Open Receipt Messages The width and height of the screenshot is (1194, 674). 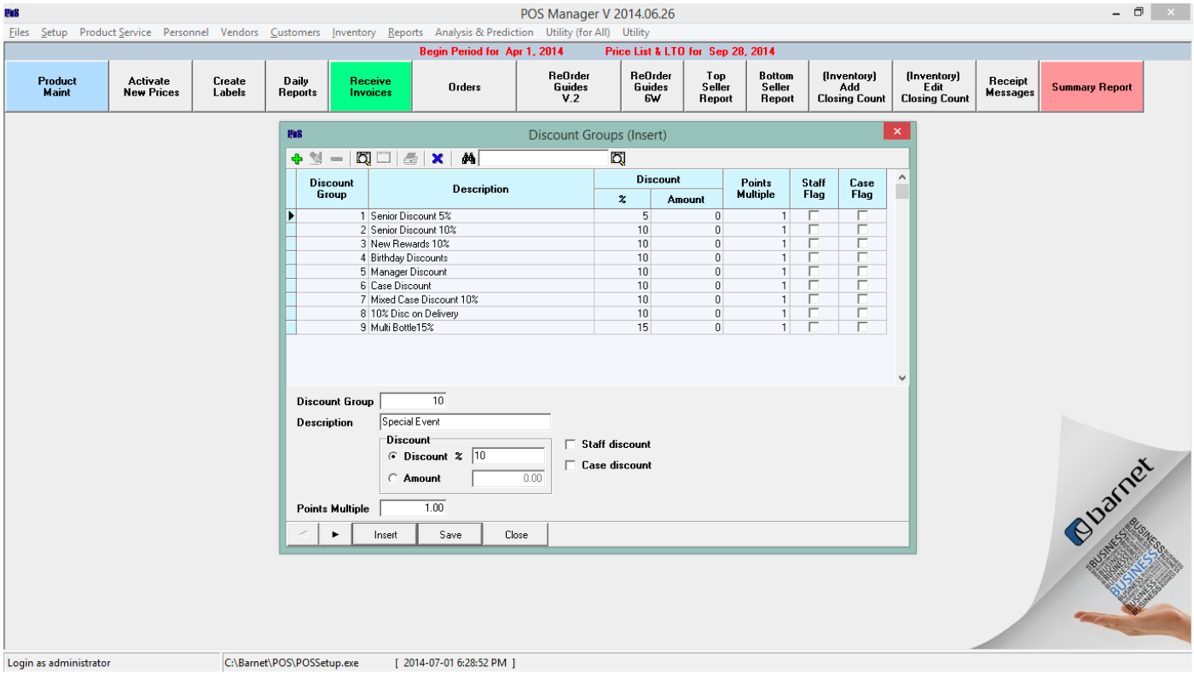pyautogui.click(x=1009, y=87)
